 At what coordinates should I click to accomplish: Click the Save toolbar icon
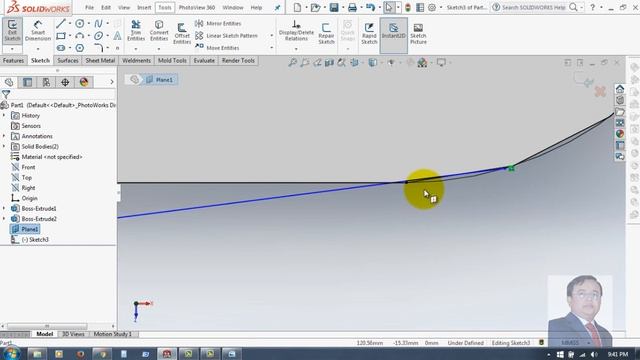[x=334, y=7]
